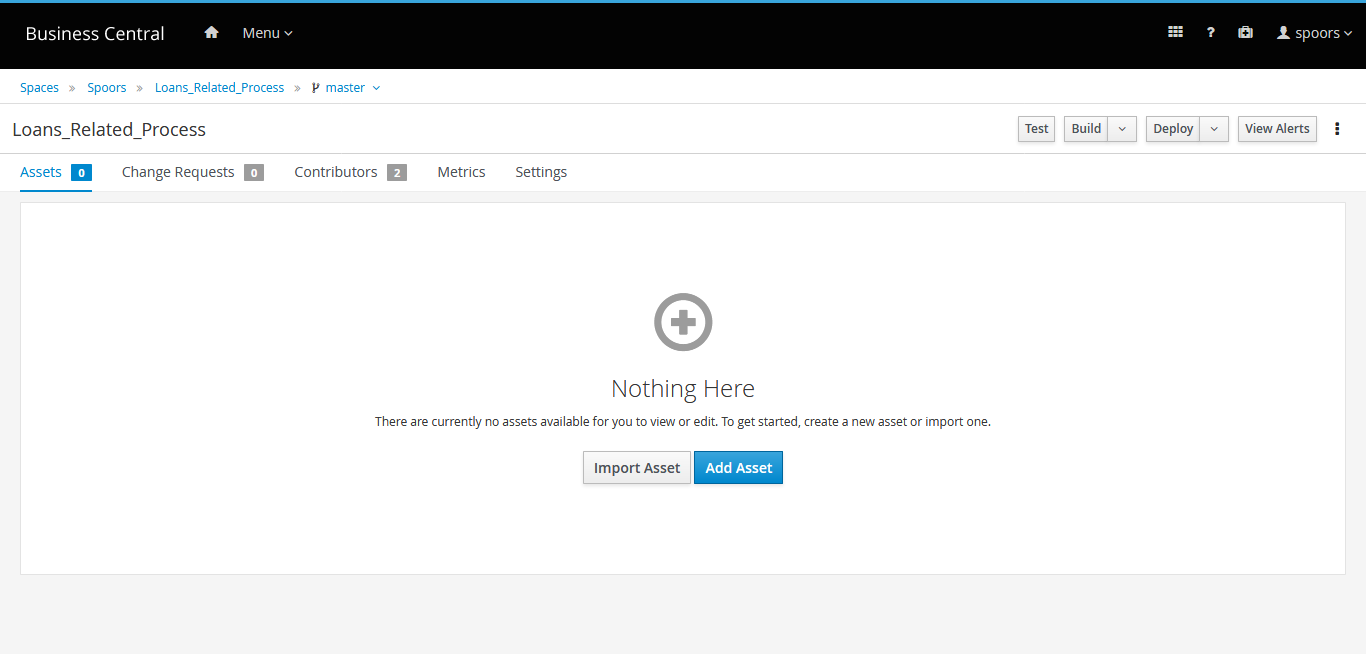The image size is (1366, 654).
Task: Expand the Build options arrow
Action: 1122,129
